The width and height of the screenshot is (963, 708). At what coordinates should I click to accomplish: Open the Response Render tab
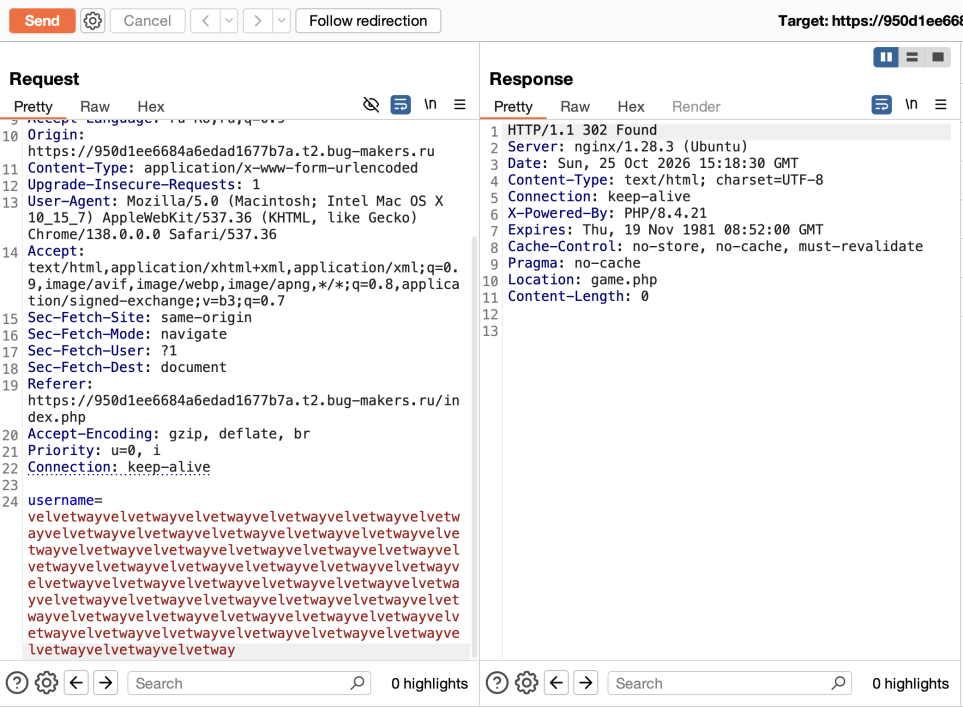point(696,107)
